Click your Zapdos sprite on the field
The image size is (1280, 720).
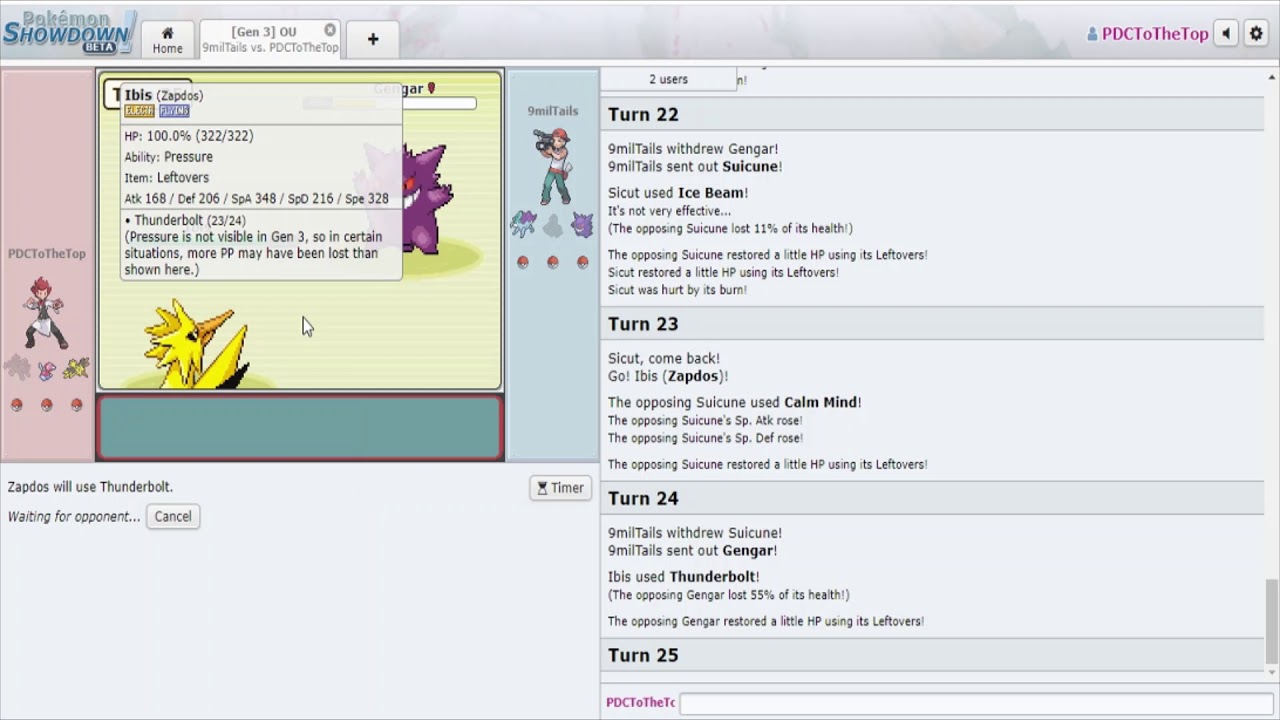[198, 343]
